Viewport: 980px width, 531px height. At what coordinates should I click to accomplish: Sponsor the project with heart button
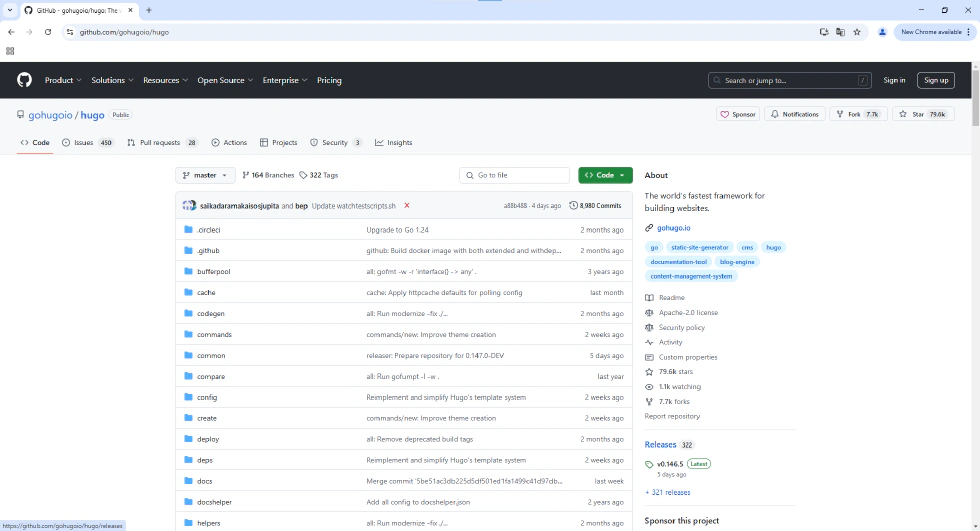tap(738, 114)
